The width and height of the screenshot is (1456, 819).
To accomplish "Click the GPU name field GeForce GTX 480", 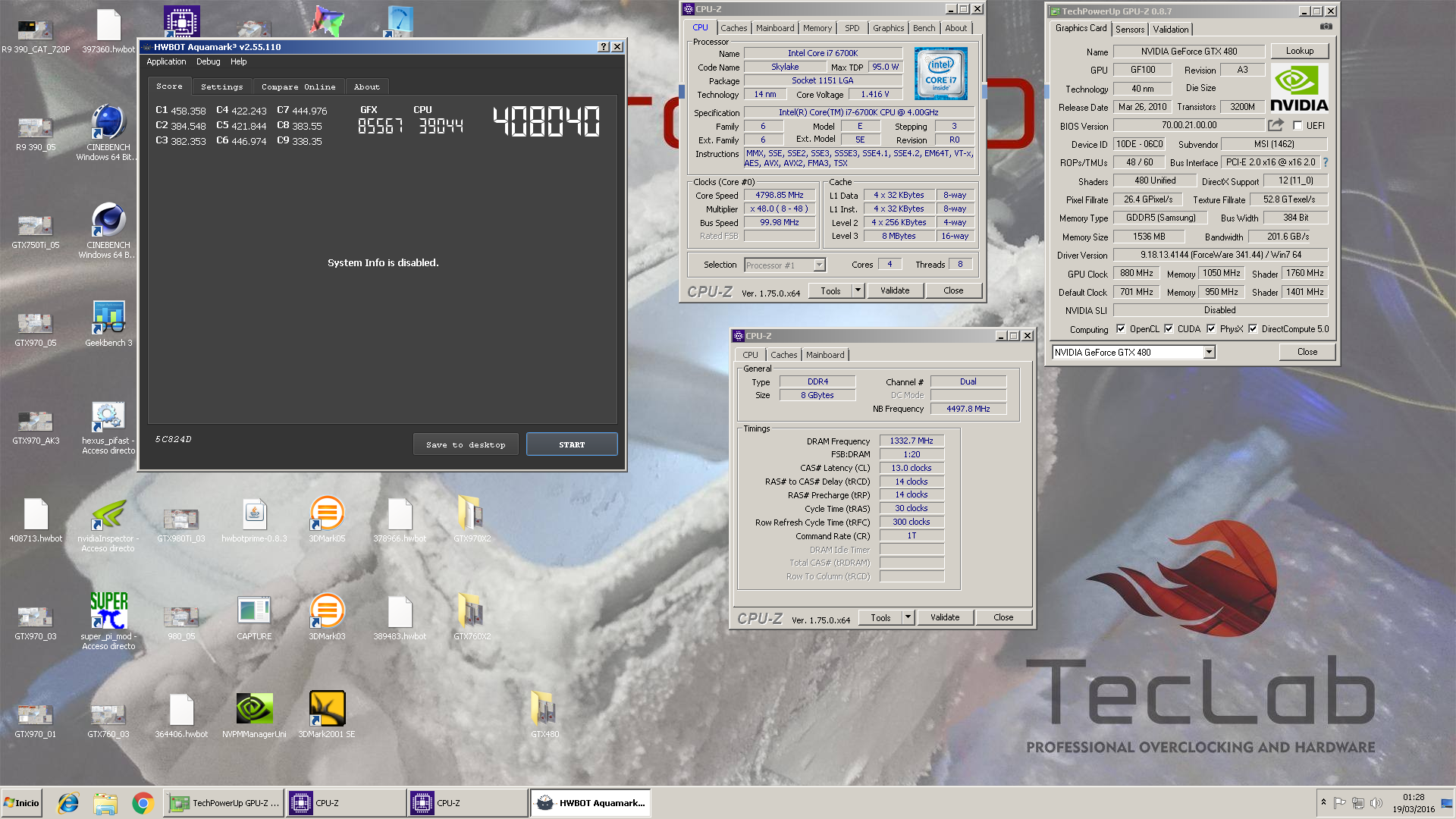I will click(x=1188, y=52).
